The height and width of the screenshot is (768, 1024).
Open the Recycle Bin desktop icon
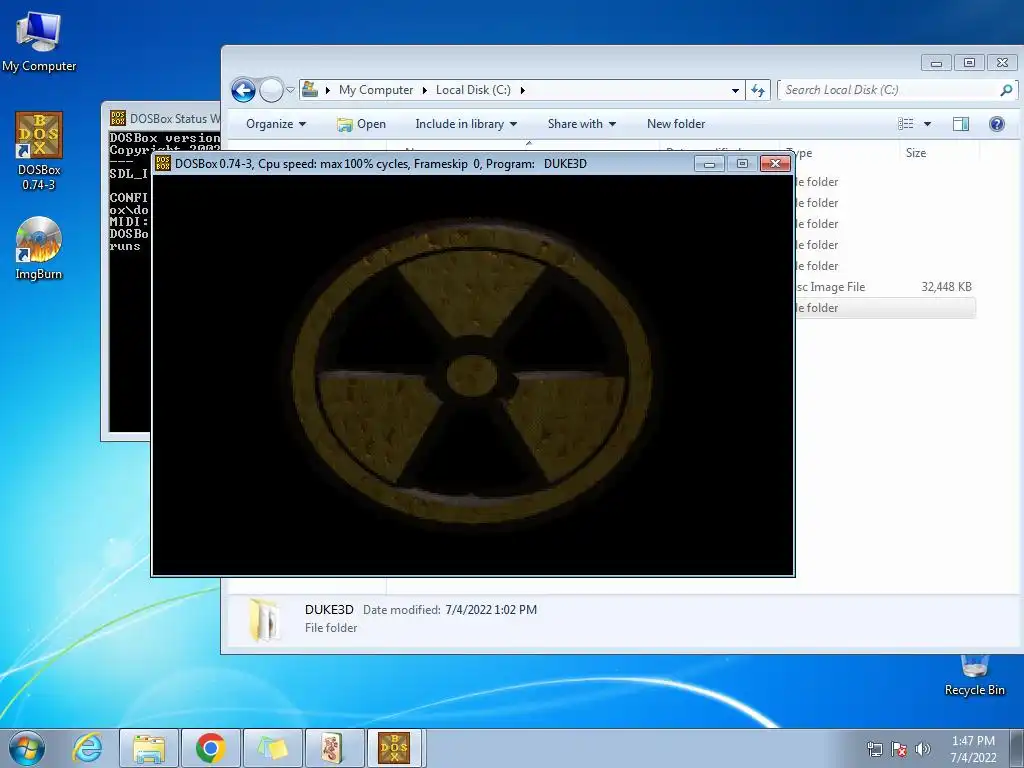(974, 677)
